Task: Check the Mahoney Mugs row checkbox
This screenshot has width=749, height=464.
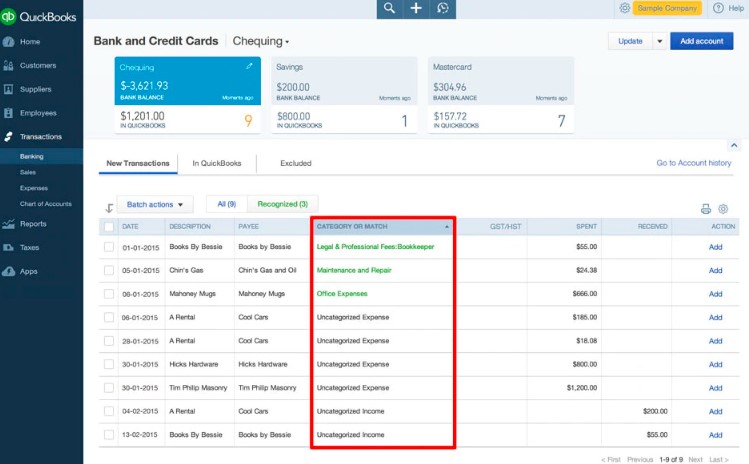Action: point(109,294)
